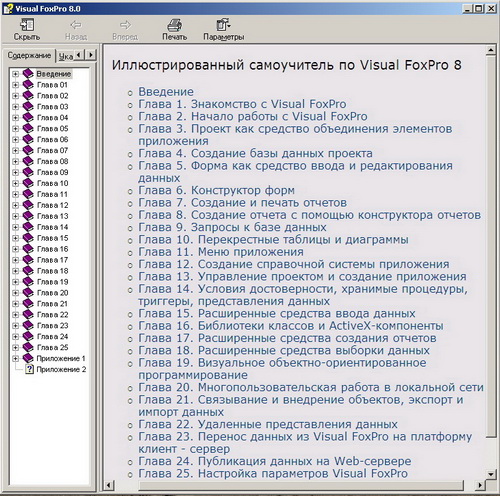This screenshot has height=496, width=500.
Task: Select the Глава 23 label in the tree
Action: pos(52,325)
